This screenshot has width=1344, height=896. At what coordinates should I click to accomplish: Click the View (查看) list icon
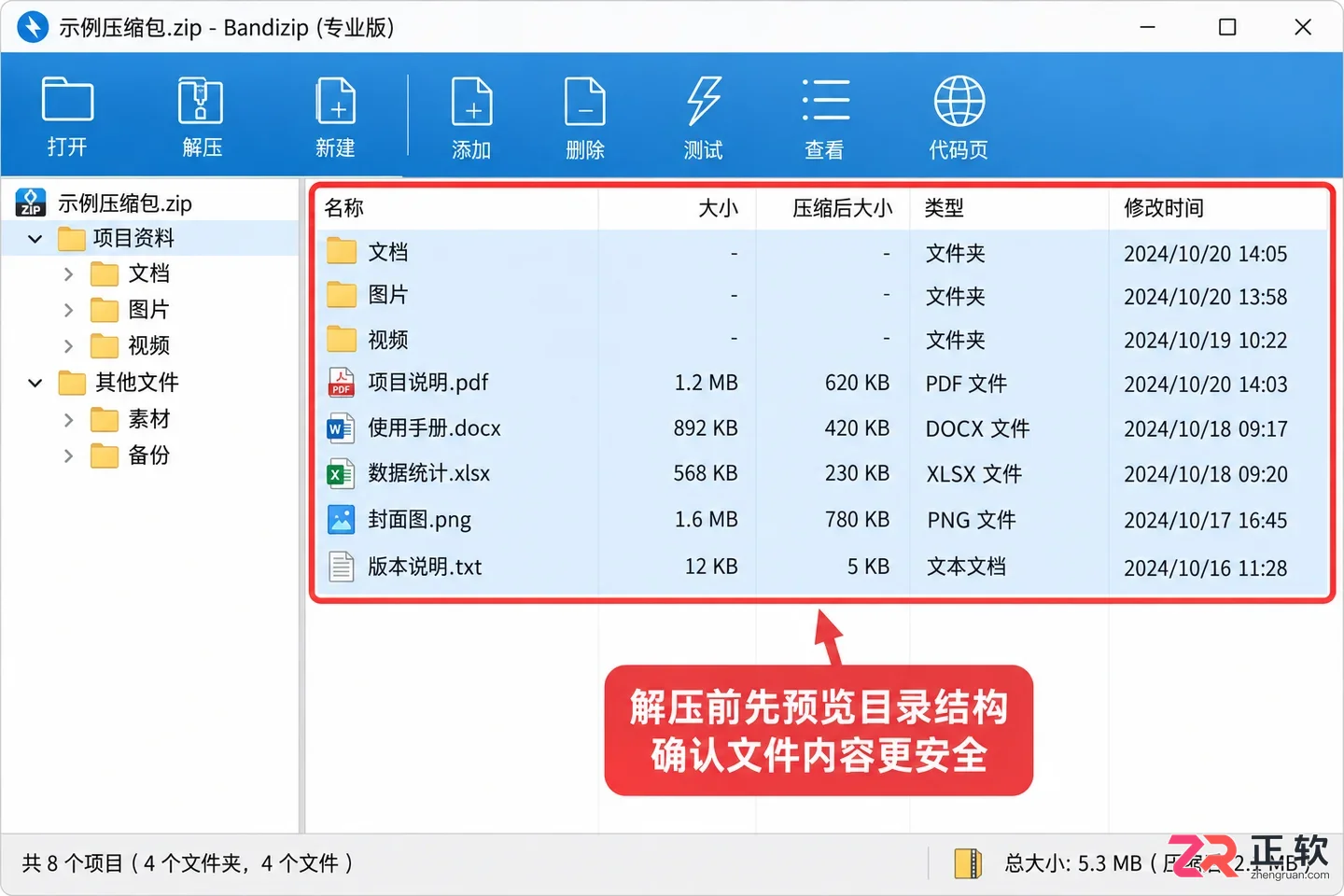tap(825, 100)
